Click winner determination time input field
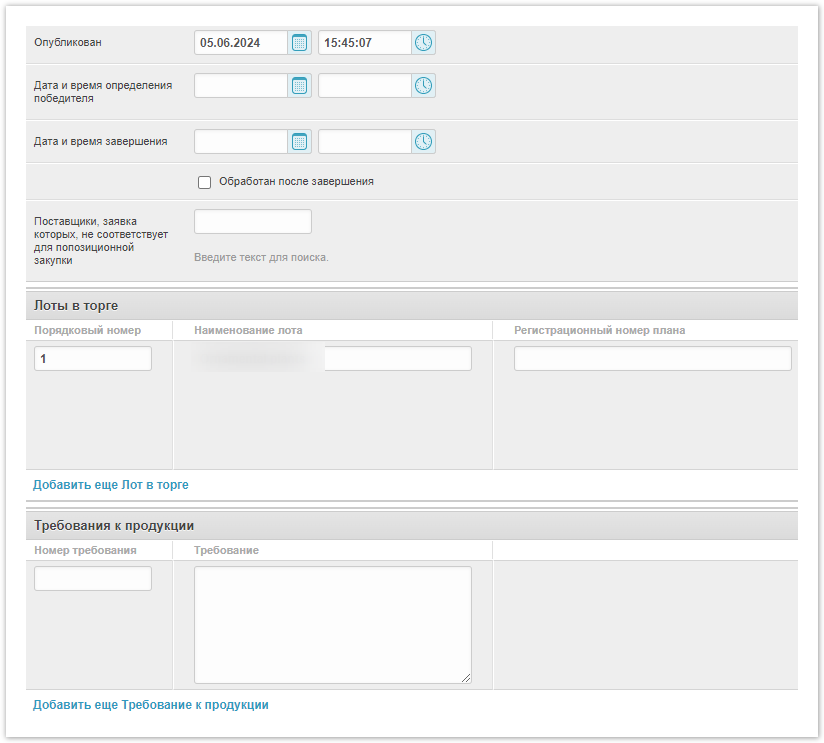Viewport: 824px width, 743px height. (364, 86)
